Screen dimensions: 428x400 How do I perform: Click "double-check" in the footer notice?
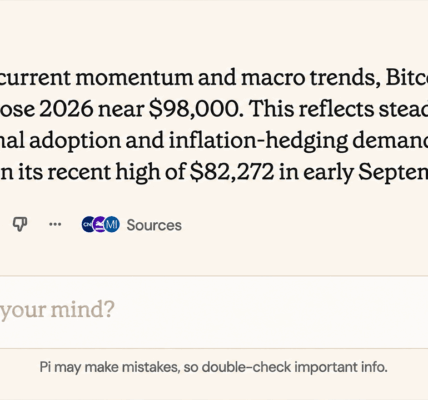tap(246, 367)
